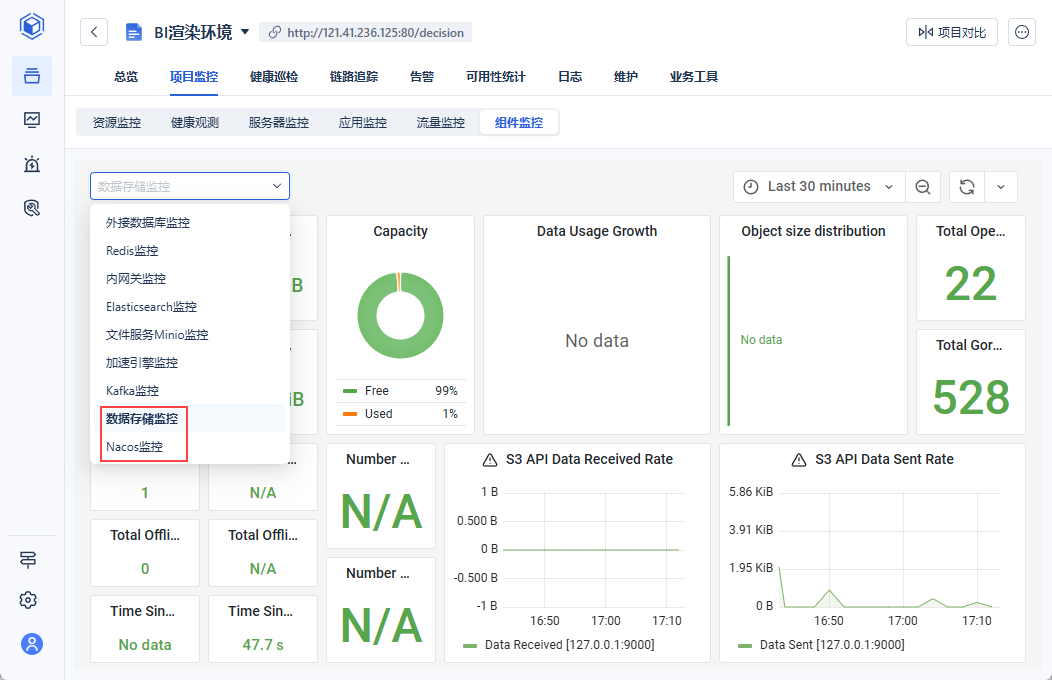Viewport: 1052px width, 680px height.
Task: Expand the BI渲染环境 project dropdown arrow
Action: tap(245, 32)
